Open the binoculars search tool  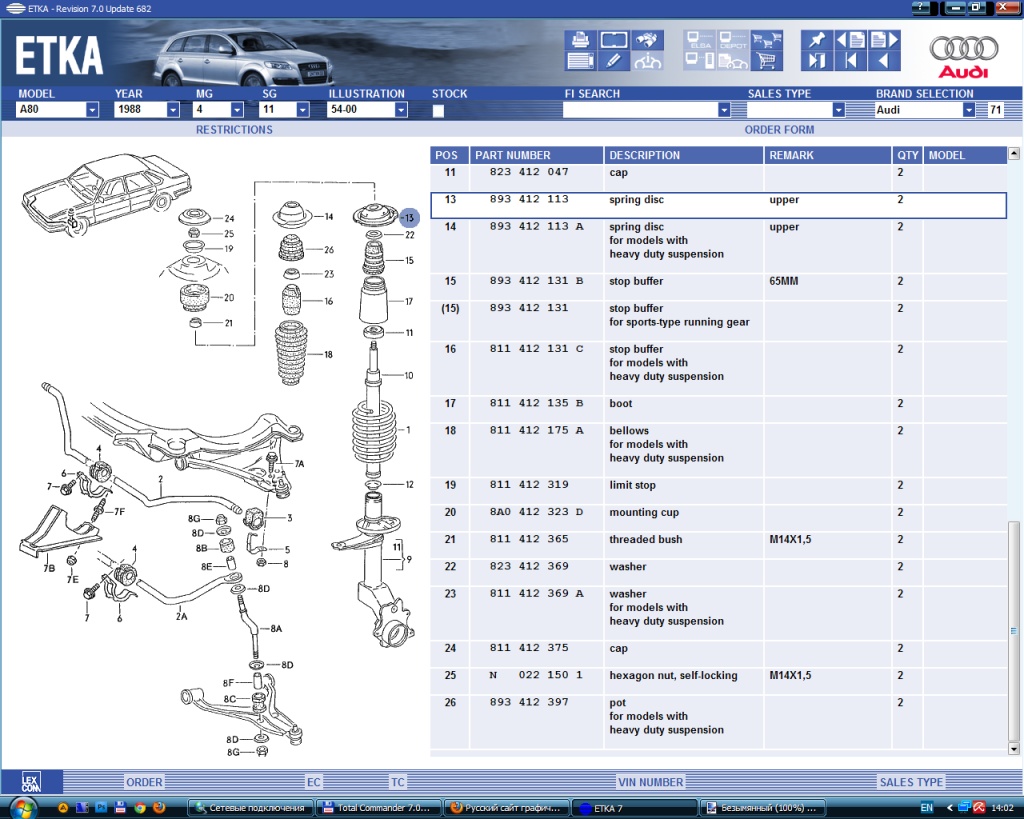(647, 40)
